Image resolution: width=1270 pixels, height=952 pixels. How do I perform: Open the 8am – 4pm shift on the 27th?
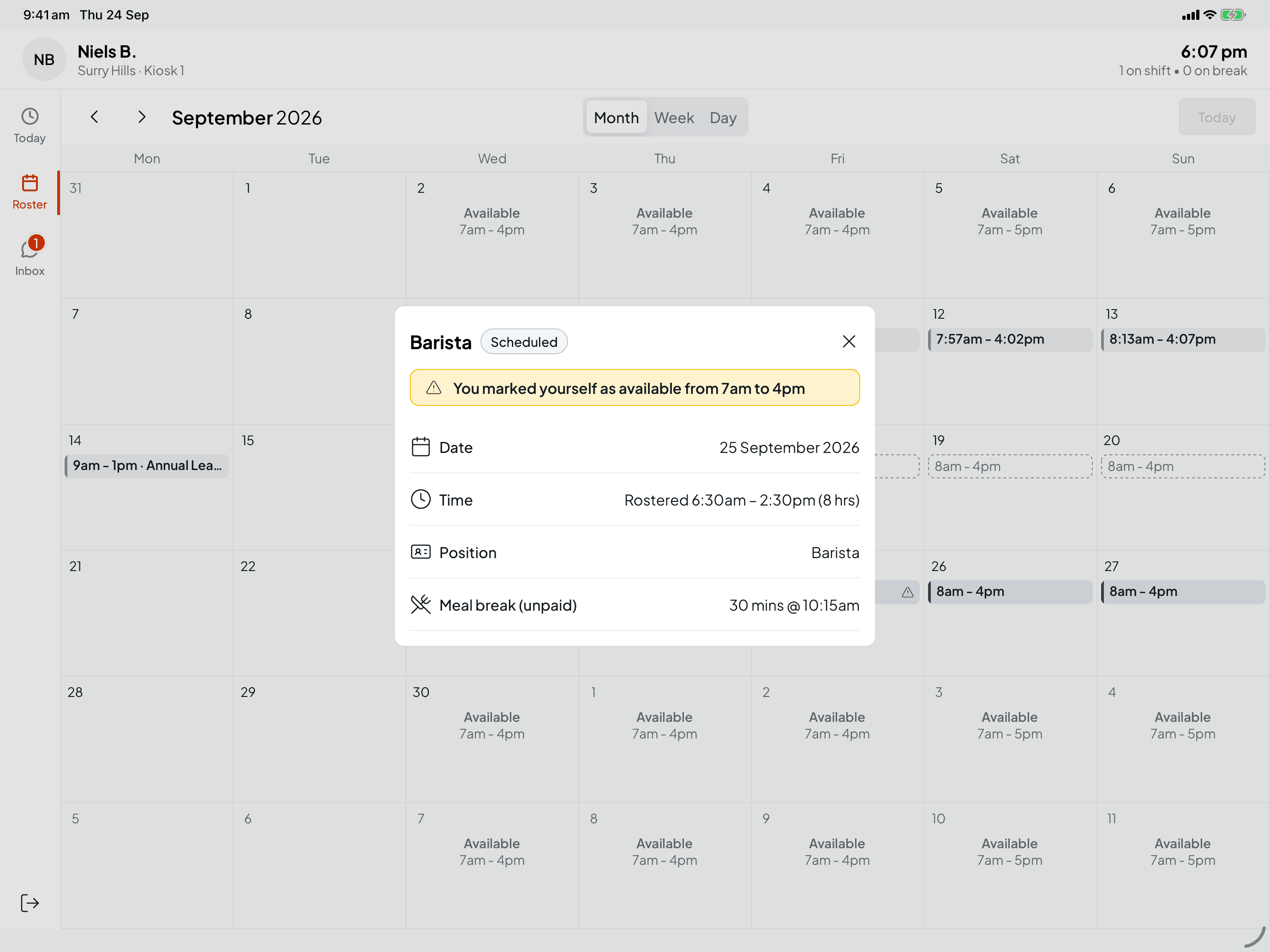click(x=1183, y=592)
